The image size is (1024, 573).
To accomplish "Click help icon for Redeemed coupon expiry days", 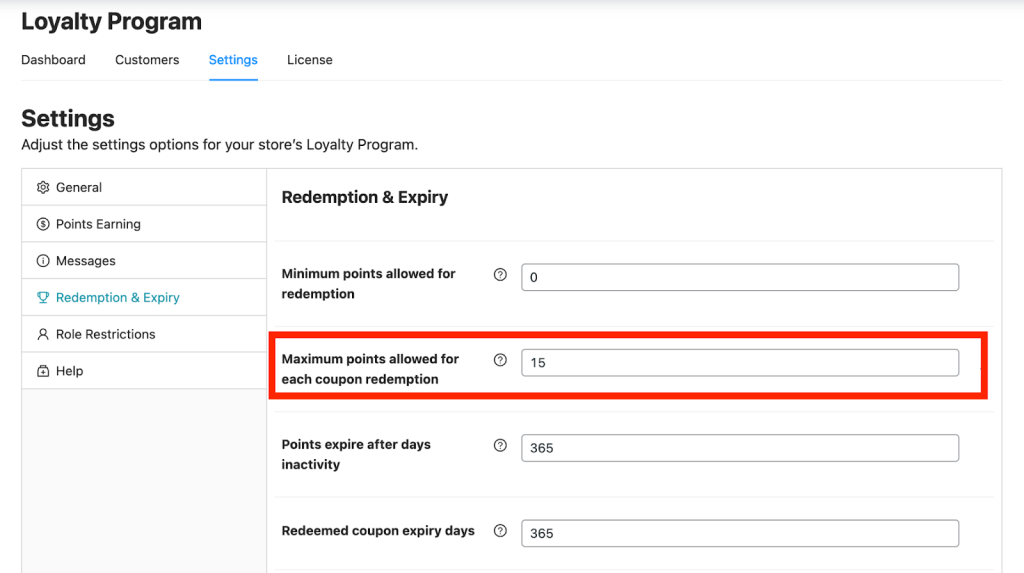I will click(x=501, y=531).
